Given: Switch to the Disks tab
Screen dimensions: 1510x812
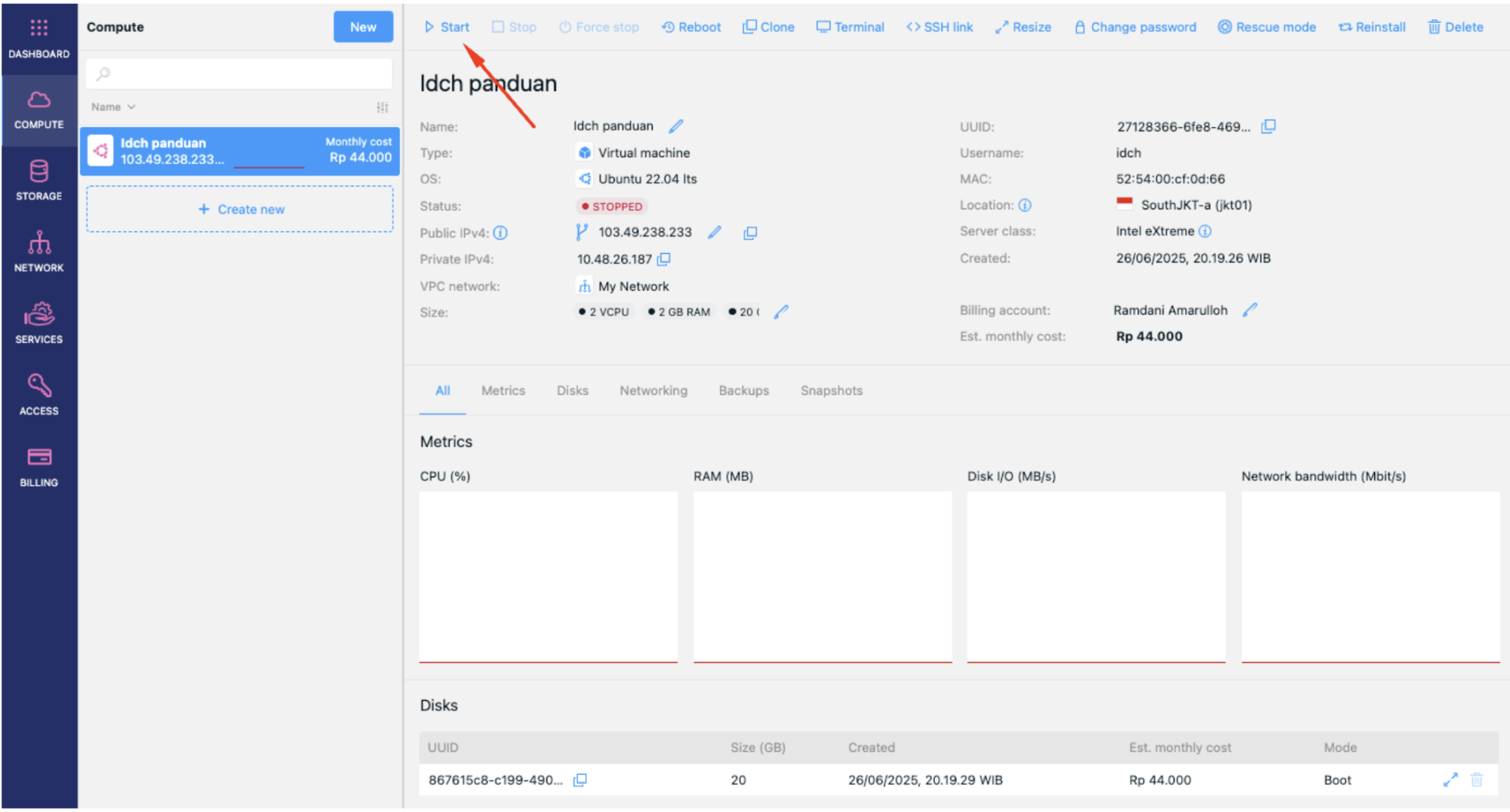Looking at the screenshot, I should pyautogui.click(x=573, y=391).
